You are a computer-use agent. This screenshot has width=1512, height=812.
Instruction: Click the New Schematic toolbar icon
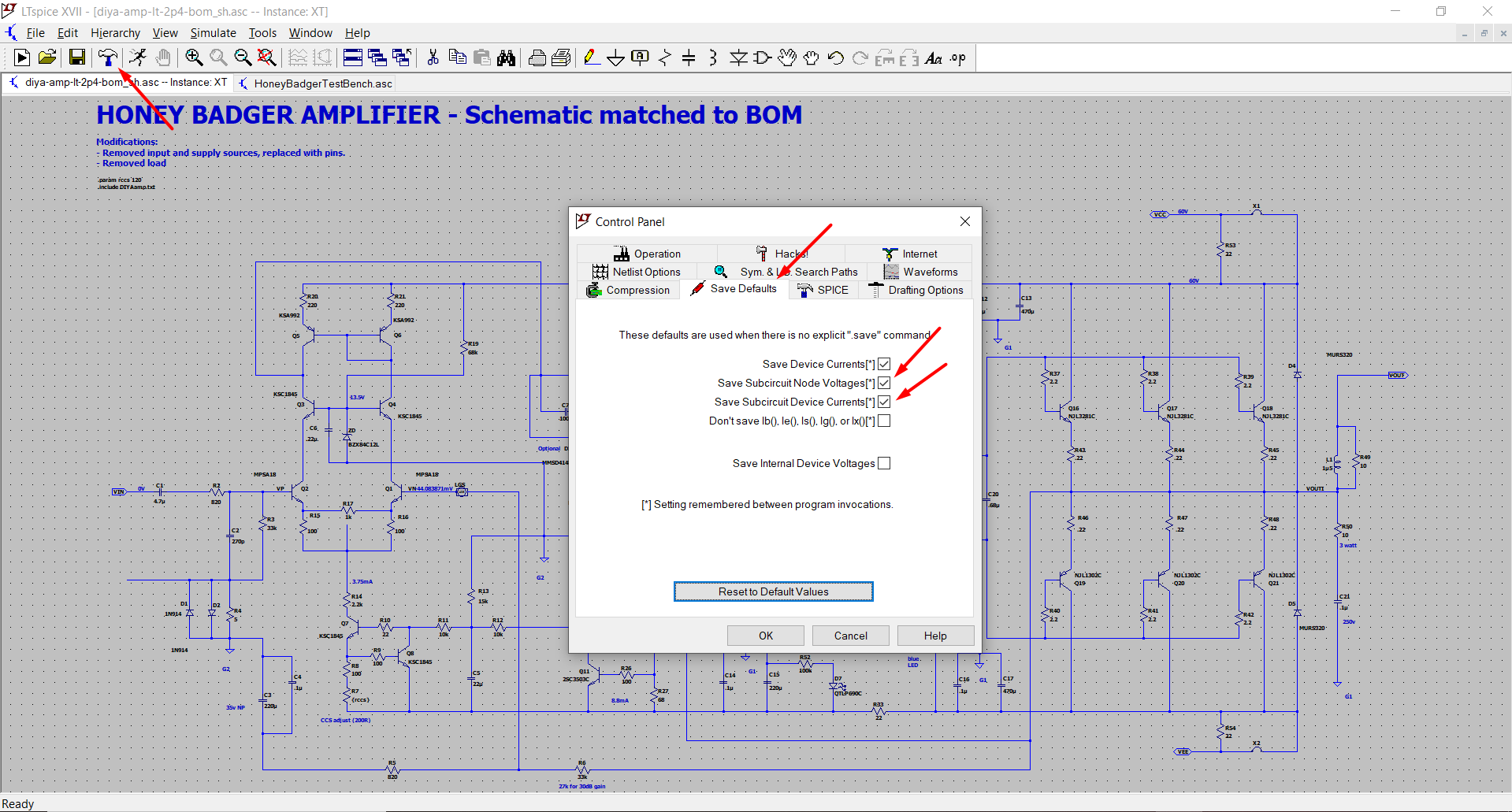22,57
